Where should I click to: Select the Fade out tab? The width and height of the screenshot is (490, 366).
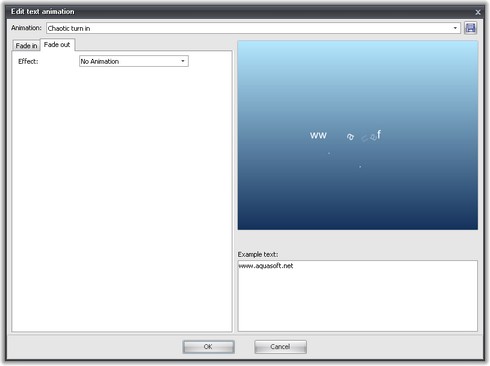tap(57, 45)
